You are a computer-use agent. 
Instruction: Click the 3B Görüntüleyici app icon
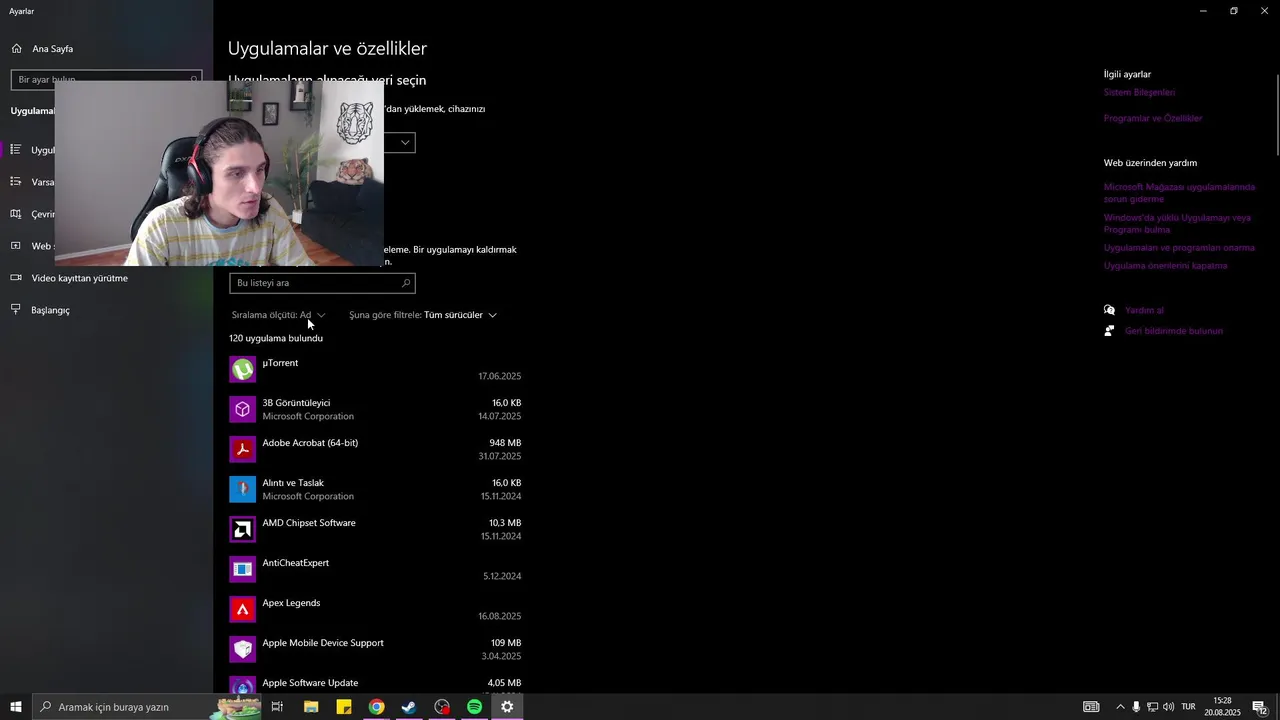[x=242, y=409]
